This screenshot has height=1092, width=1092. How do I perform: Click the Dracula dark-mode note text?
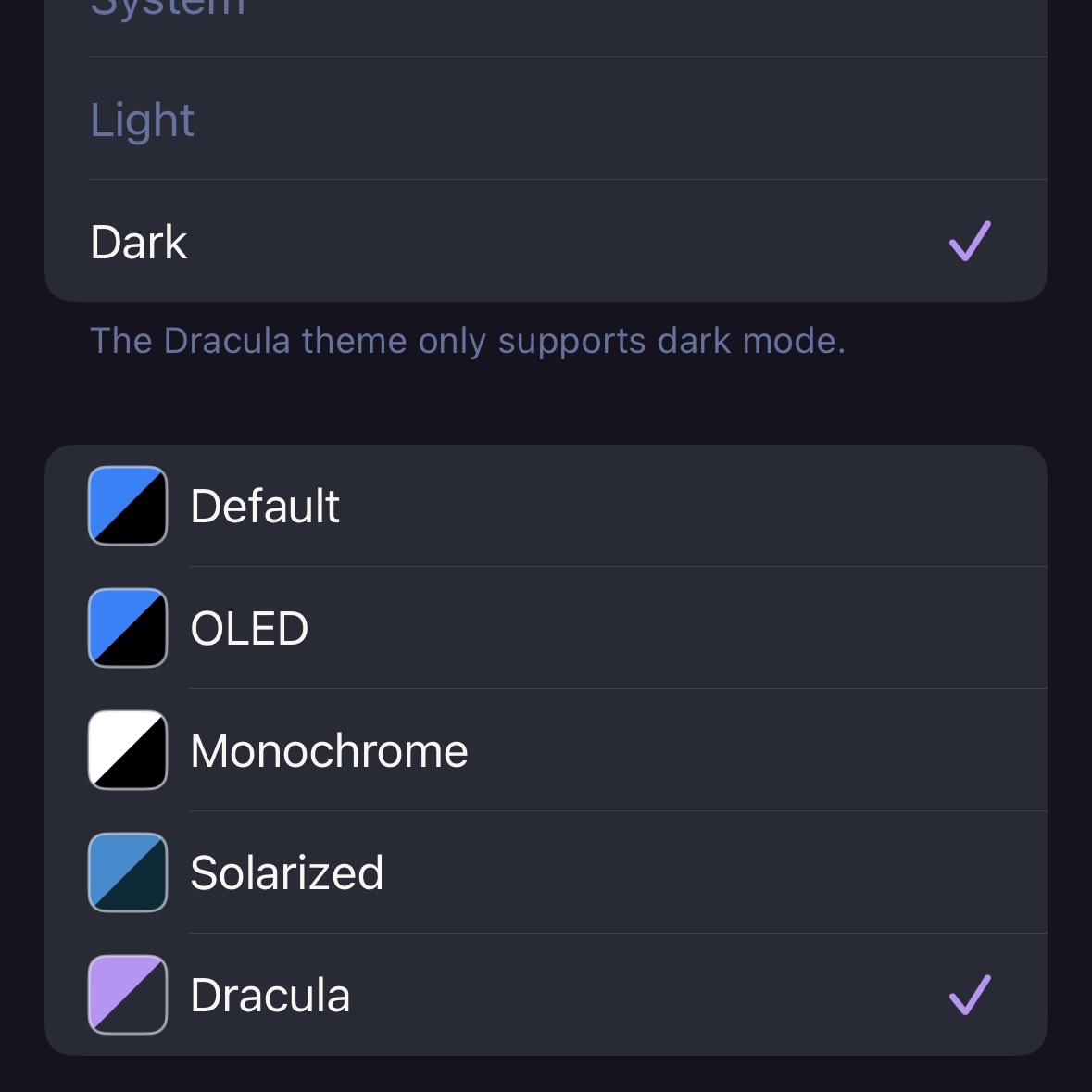(x=468, y=340)
